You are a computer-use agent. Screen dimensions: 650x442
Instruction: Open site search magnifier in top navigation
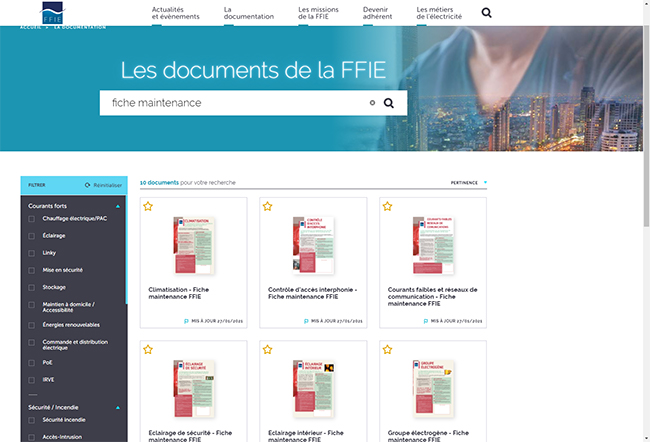click(x=486, y=13)
